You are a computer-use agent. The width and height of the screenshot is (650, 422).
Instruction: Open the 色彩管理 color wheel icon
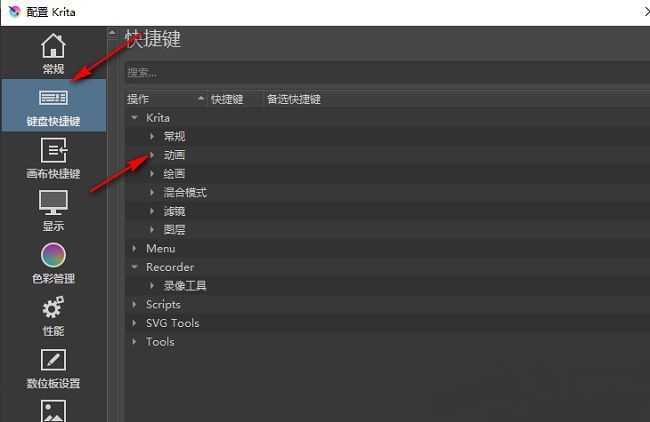[x=53, y=255]
